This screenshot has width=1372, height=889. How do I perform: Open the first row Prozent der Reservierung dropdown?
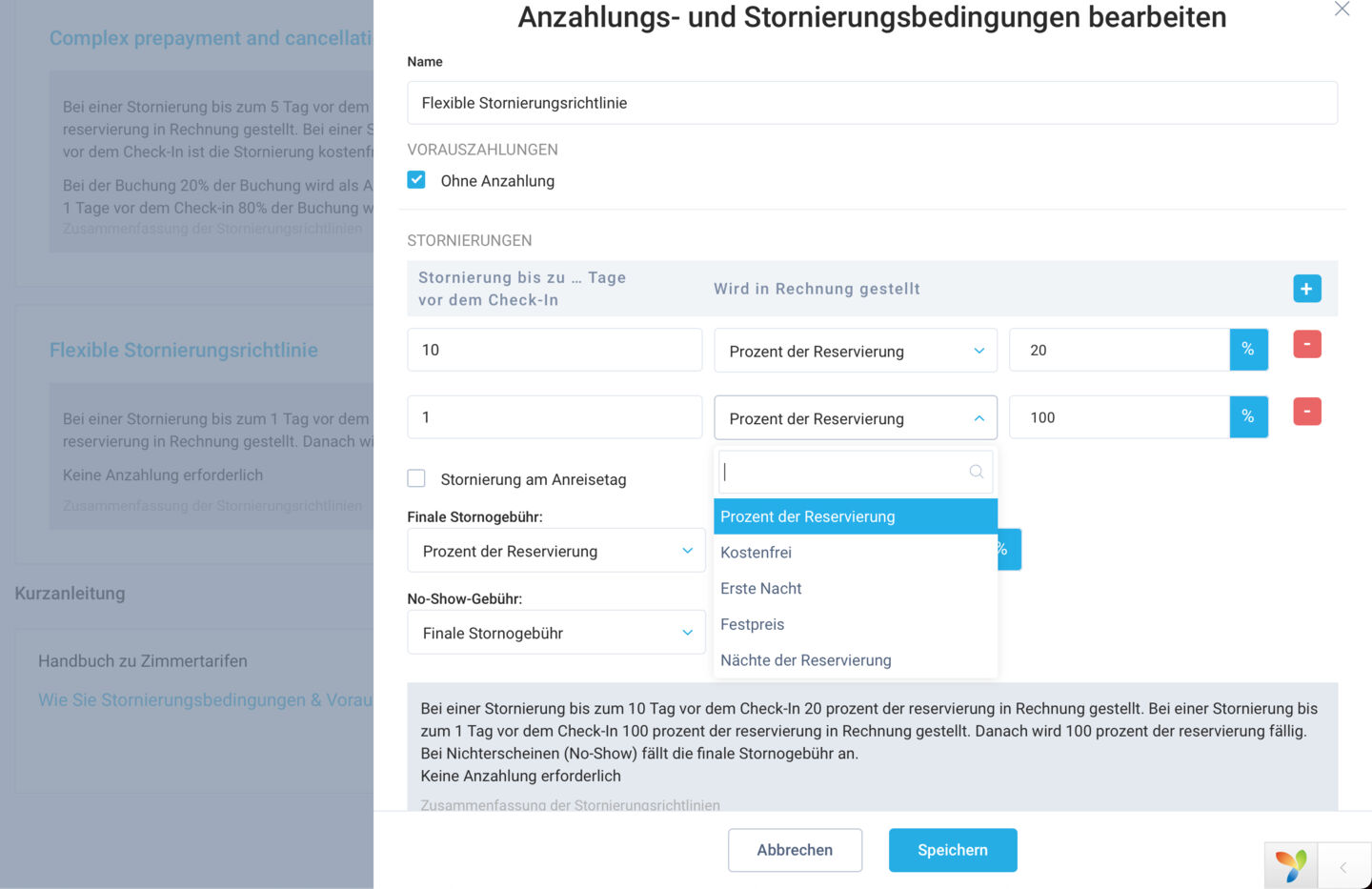(856, 351)
